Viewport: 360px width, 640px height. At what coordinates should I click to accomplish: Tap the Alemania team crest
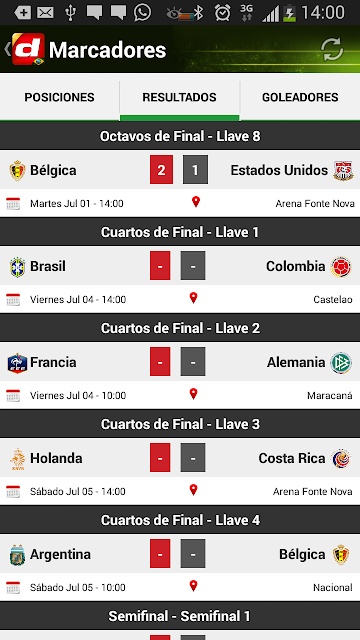(x=341, y=362)
